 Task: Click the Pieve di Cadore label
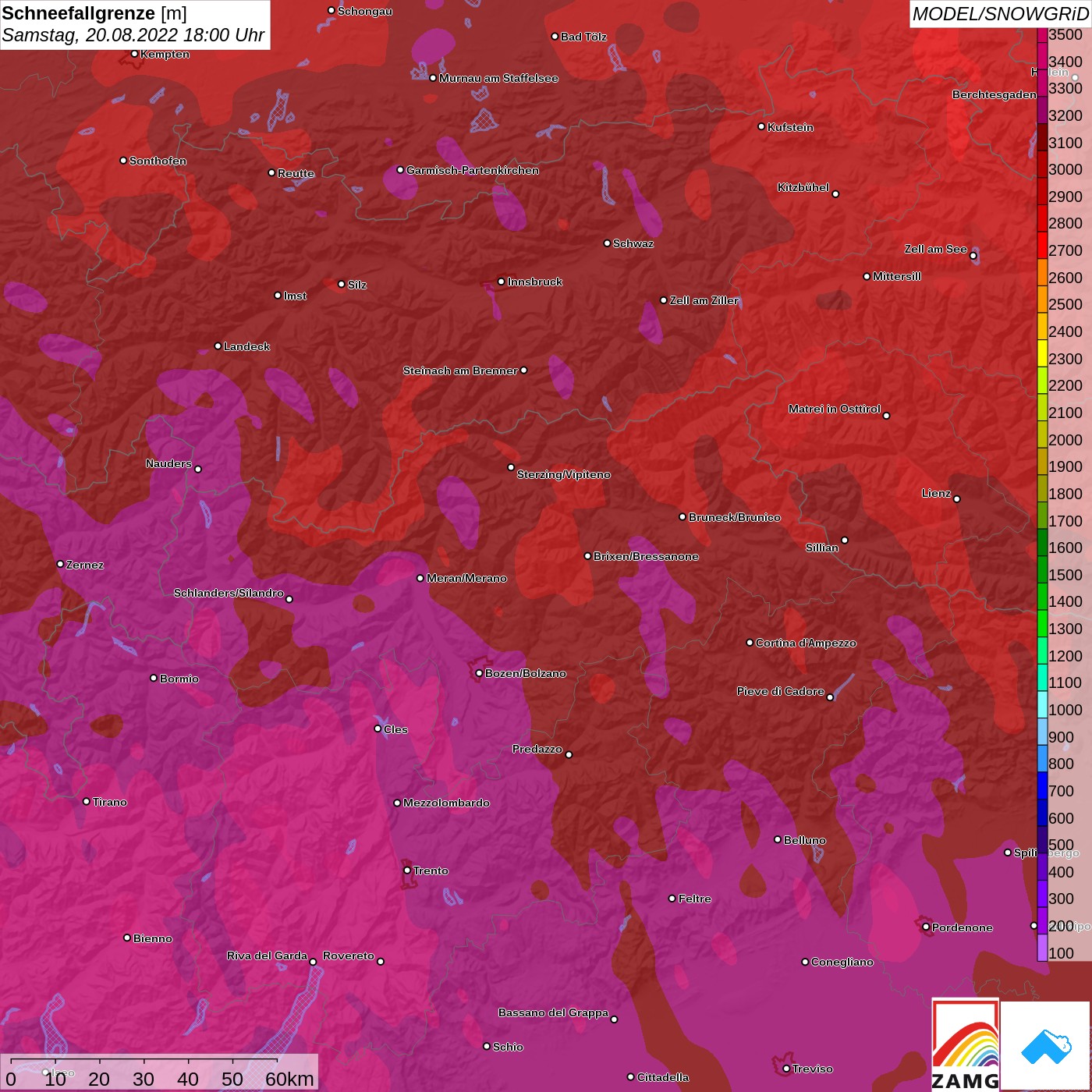(x=780, y=691)
